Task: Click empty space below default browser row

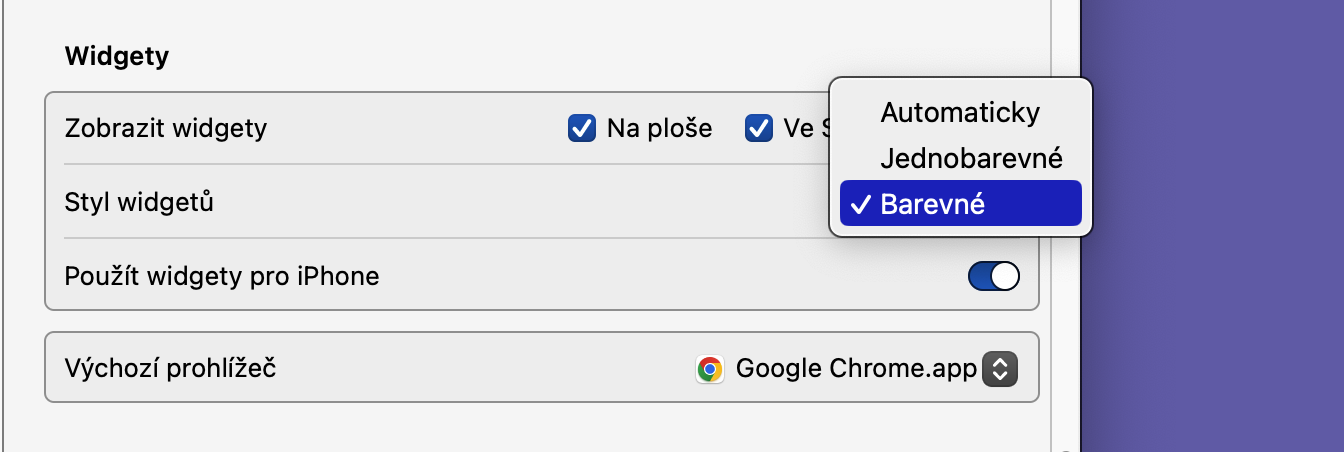Action: 540,428
